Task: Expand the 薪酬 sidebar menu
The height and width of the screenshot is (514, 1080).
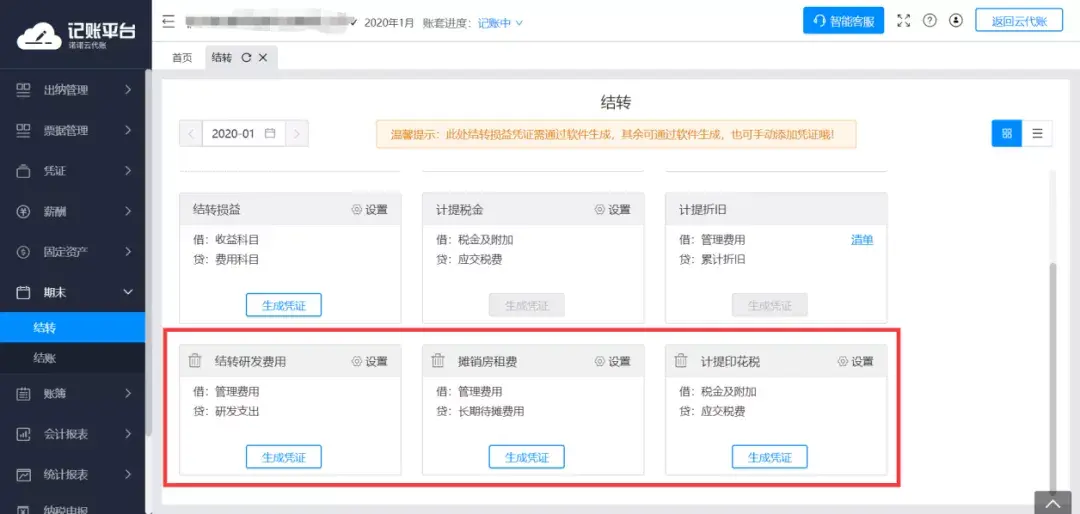Action: click(x=72, y=212)
